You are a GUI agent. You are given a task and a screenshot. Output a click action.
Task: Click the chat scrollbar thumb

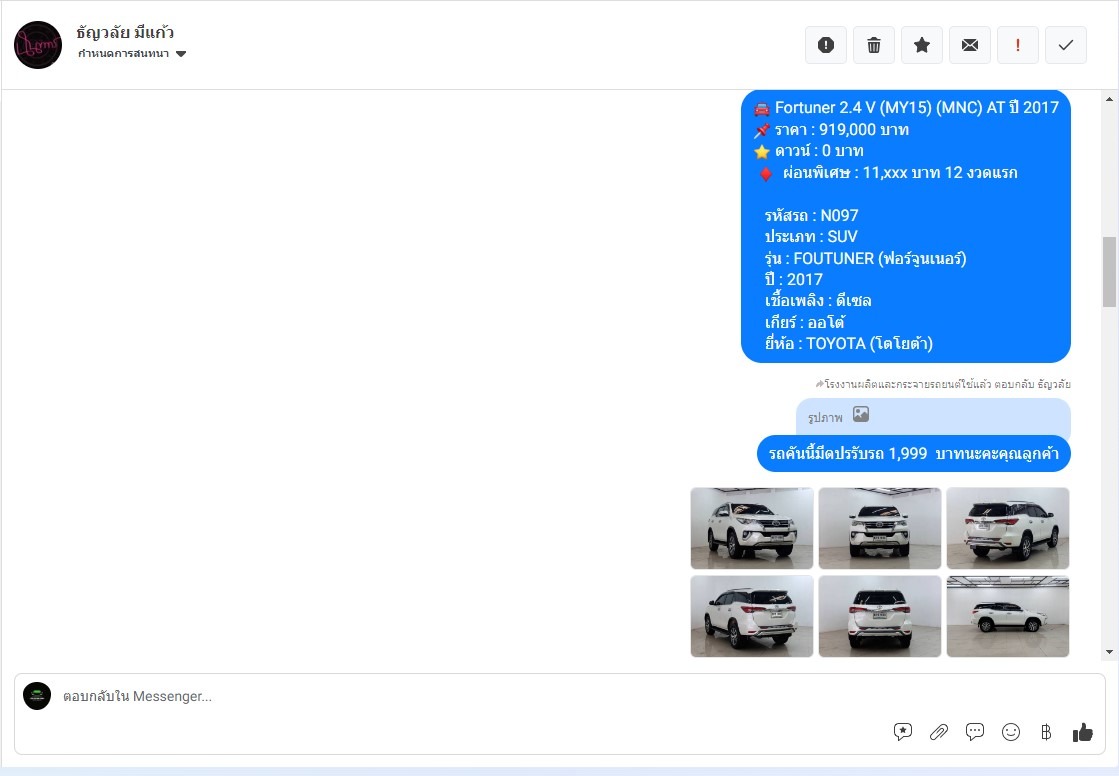pyautogui.click(x=1109, y=272)
